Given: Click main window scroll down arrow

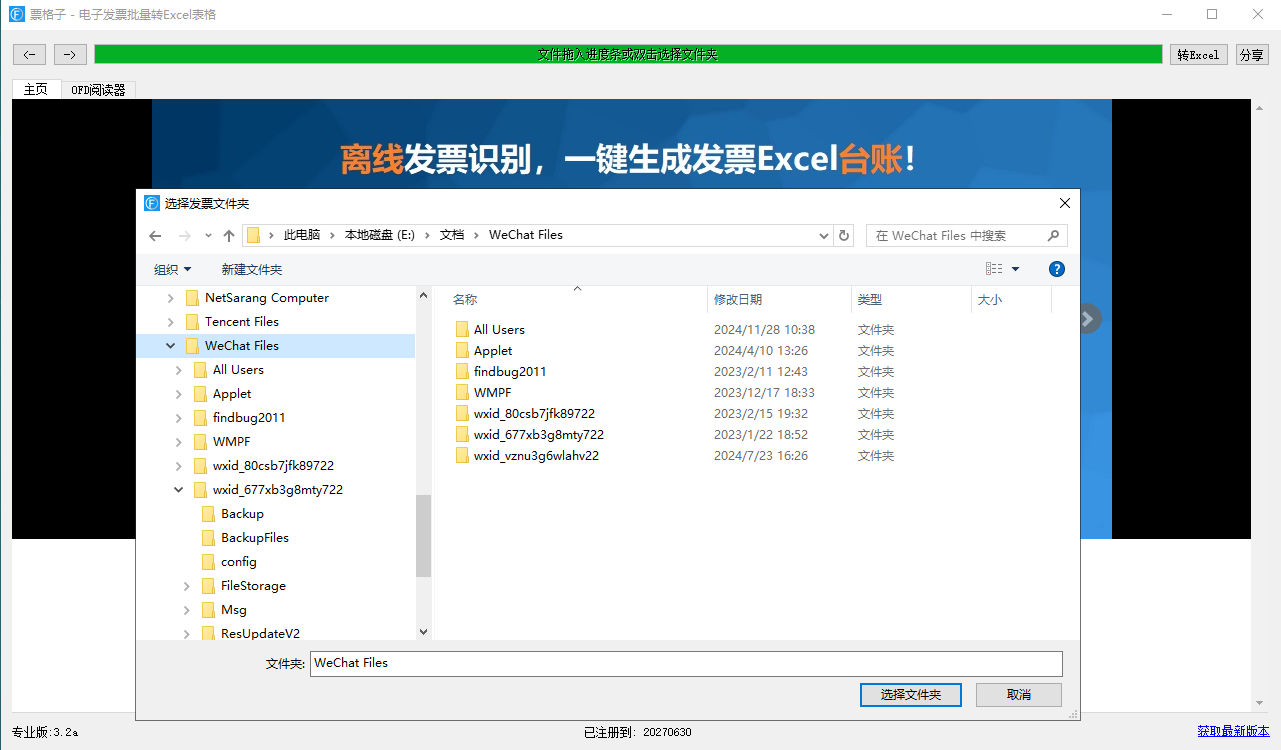Looking at the screenshot, I should [1260, 703].
